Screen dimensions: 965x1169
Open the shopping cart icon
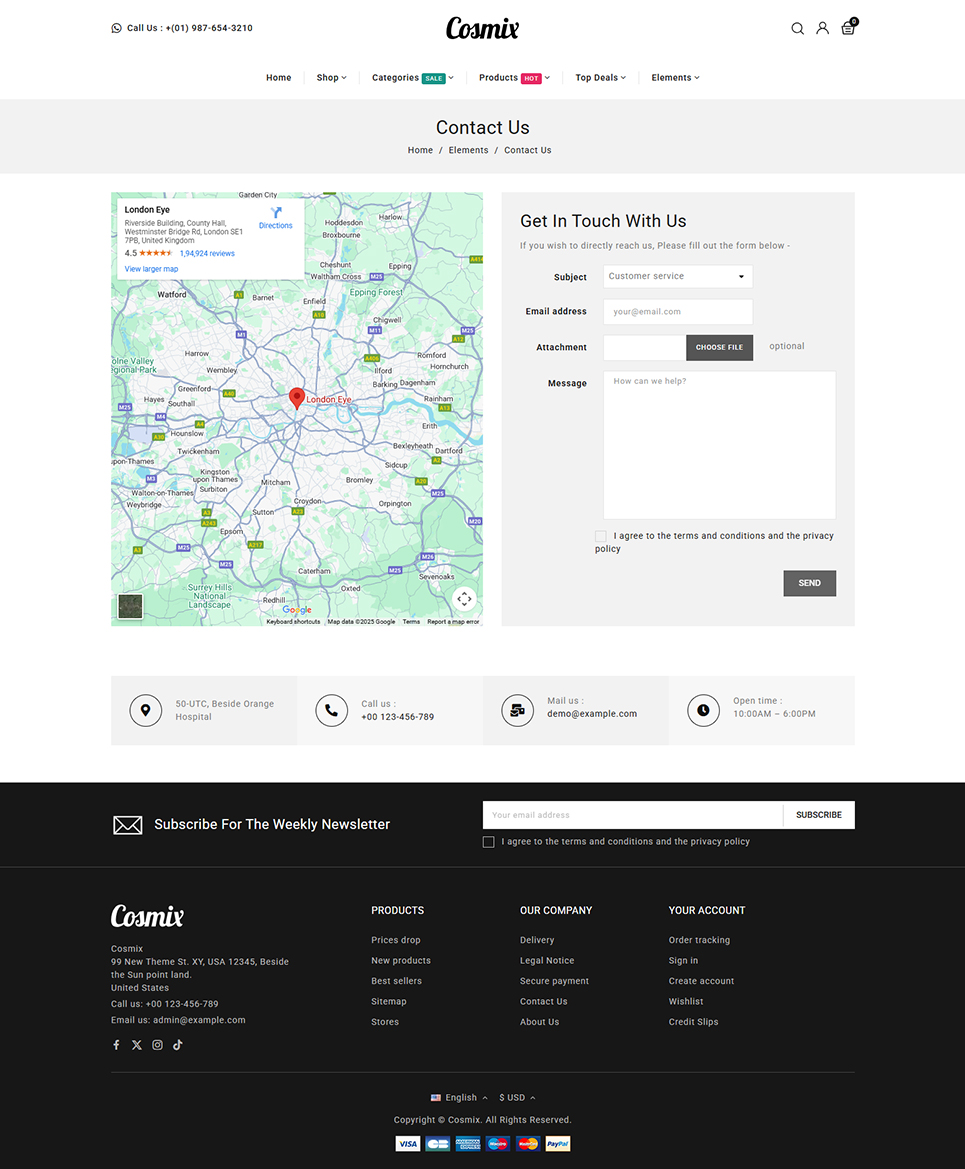(x=848, y=29)
